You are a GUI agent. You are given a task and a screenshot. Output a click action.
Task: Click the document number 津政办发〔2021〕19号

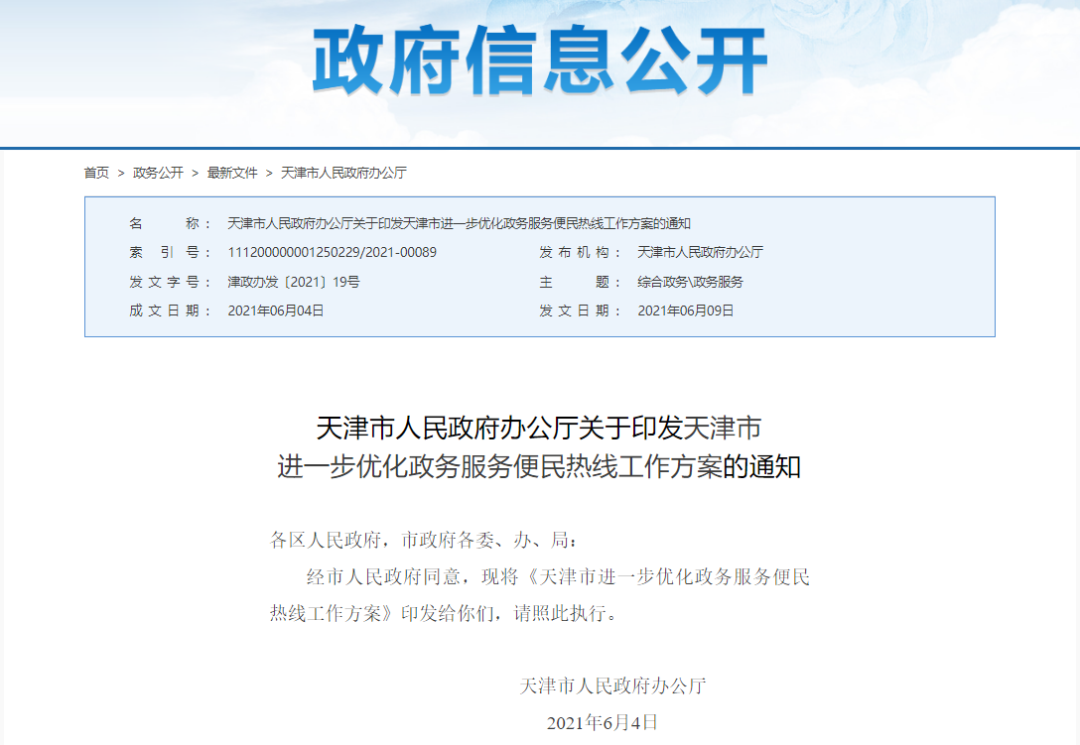(x=293, y=282)
